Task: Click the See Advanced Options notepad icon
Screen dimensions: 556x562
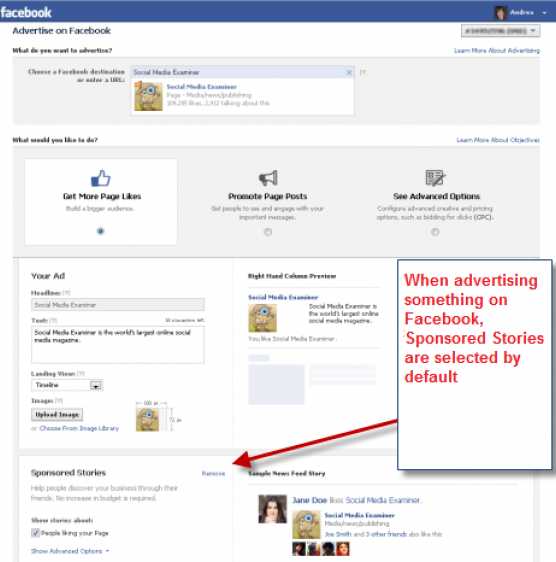Action: (435, 178)
